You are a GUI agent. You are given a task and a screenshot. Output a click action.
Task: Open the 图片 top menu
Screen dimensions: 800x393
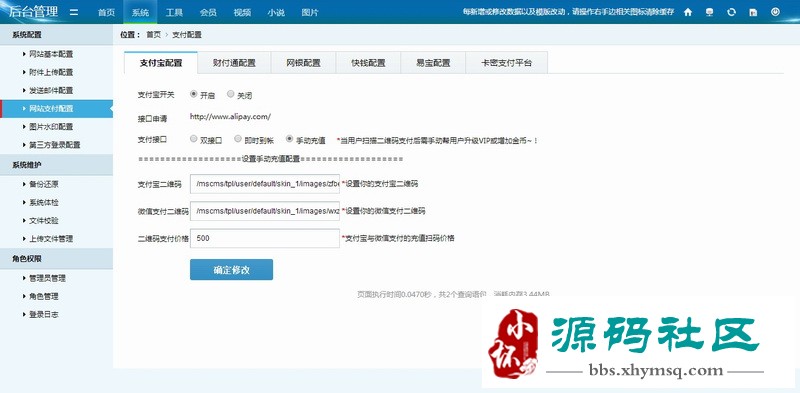[x=310, y=13]
